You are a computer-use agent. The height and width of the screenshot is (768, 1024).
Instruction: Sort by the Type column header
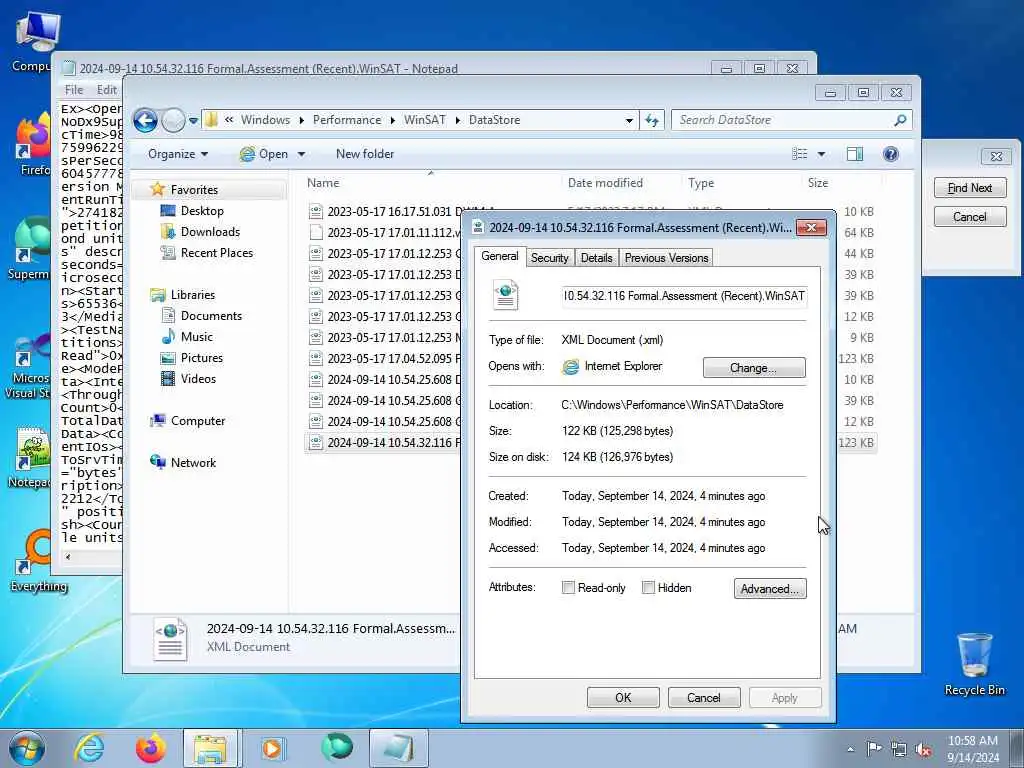pyautogui.click(x=741, y=183)
